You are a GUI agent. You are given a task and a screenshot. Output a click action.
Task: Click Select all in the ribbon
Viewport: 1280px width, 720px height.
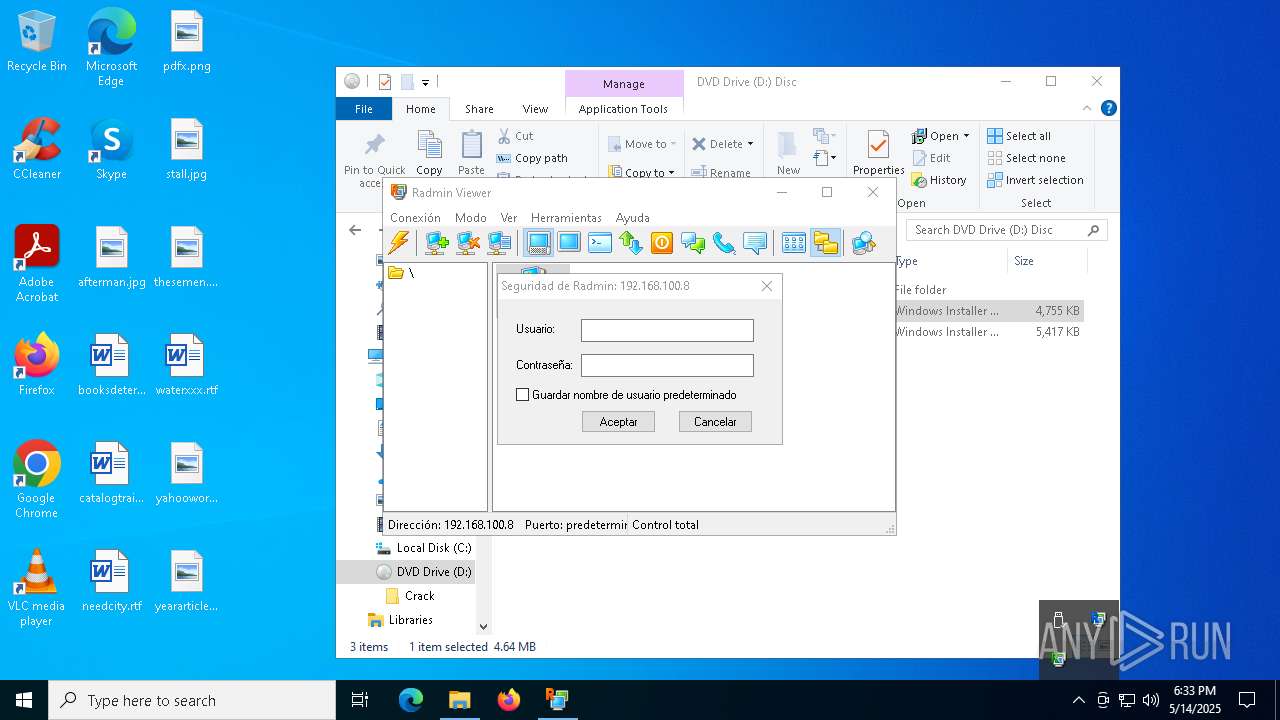(x=1019, y=136)
